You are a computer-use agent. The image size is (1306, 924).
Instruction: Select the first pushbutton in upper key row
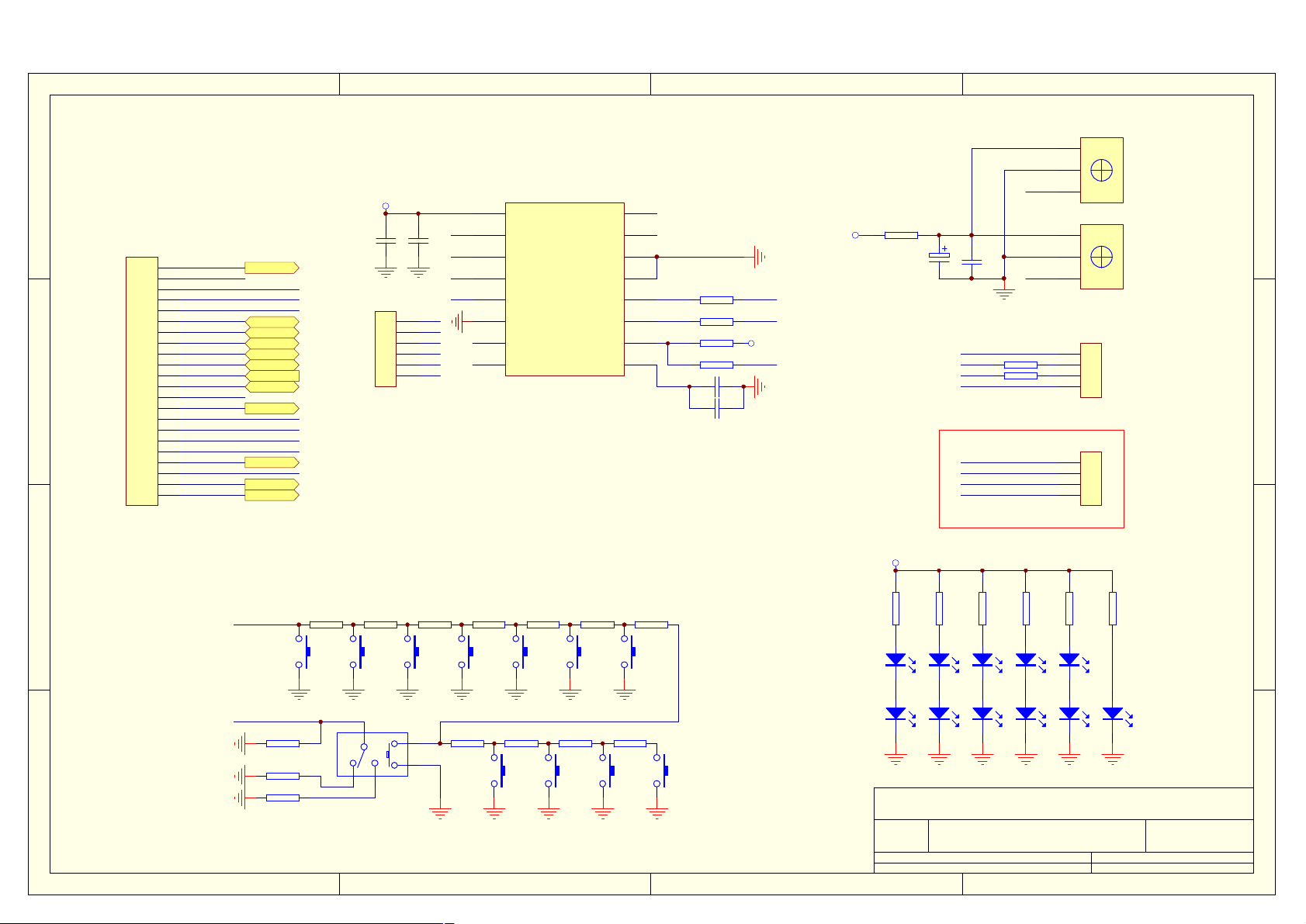tap(303, 652)
